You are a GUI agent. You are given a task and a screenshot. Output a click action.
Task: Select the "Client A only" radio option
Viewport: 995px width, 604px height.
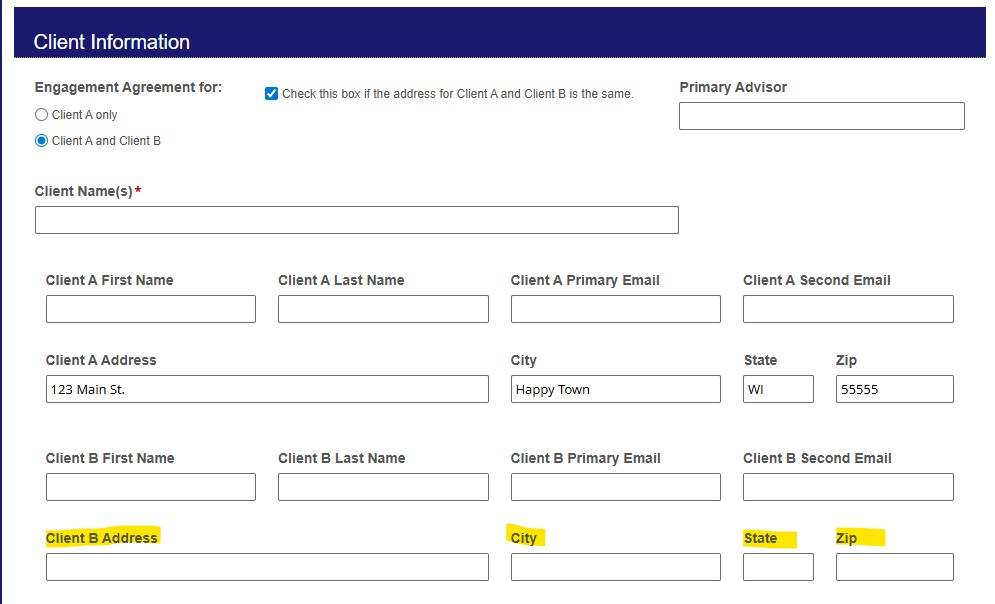coord(41,115)
